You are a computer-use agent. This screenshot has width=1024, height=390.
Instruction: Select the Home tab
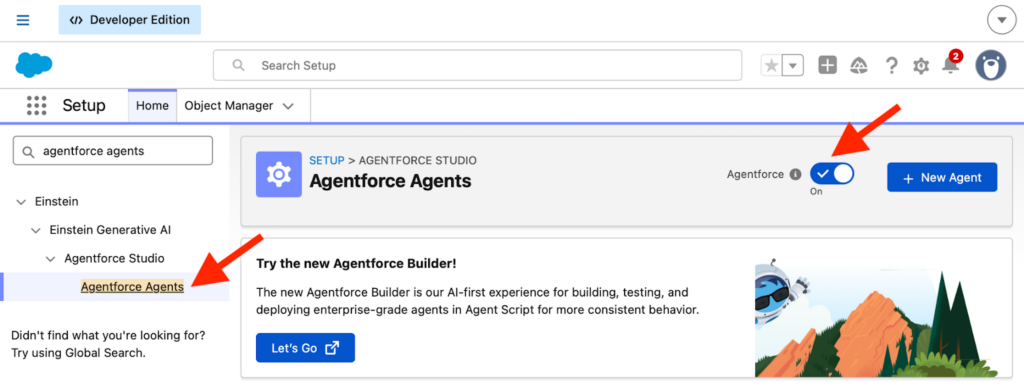point(152,106)
